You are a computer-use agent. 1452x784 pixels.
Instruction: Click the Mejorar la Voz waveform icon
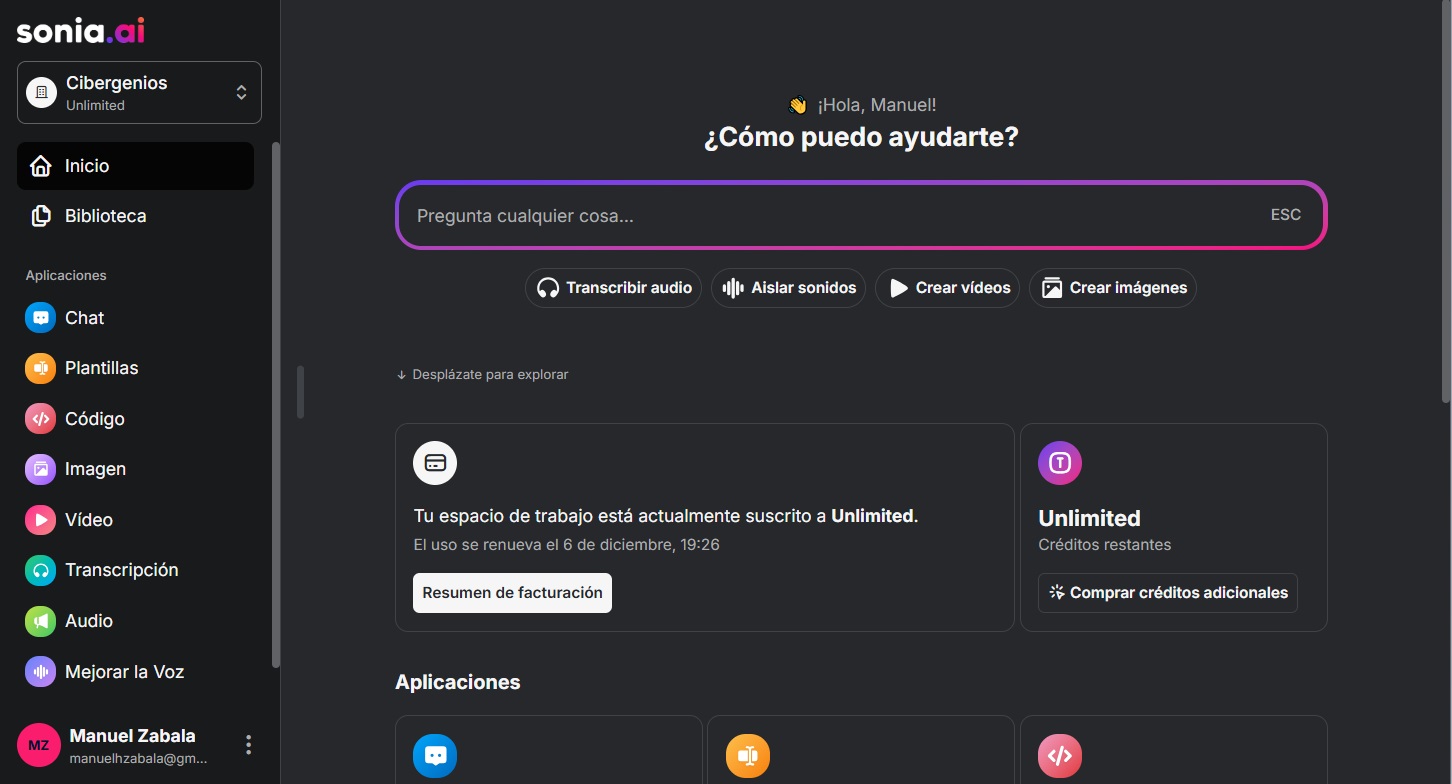41,672
